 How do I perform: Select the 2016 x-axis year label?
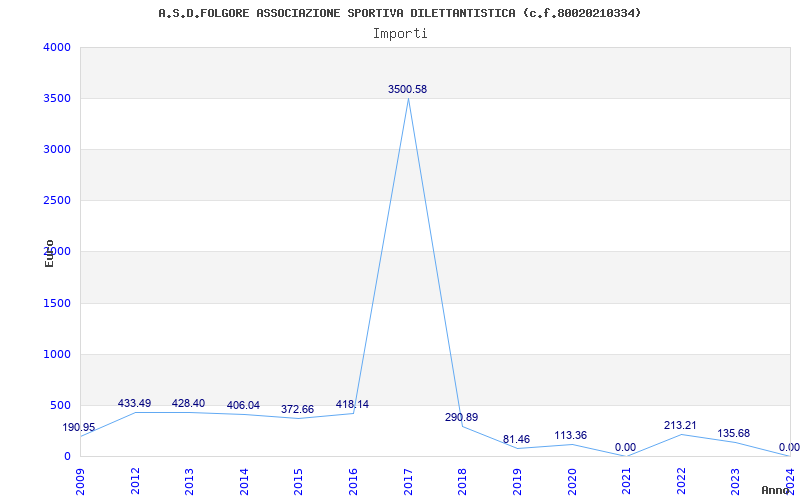coord(353,482)
